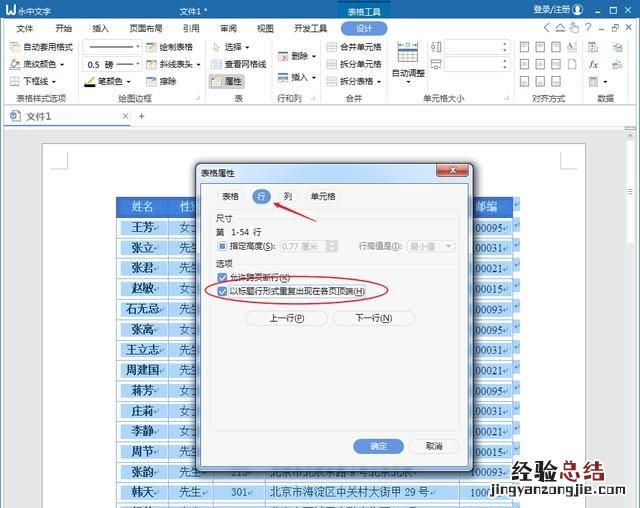Click the Help question mark icon
The image size is (640, 508).
pos(588,28)
